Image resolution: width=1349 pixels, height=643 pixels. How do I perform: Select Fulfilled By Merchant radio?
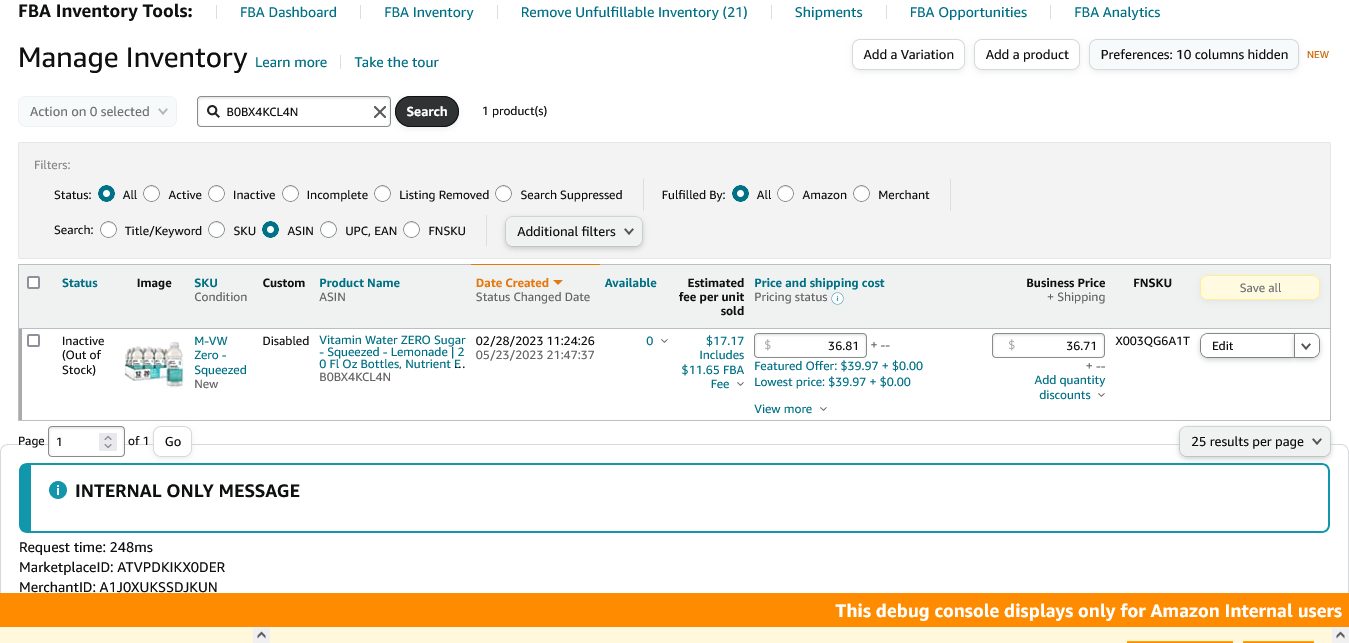pos(862,194)
